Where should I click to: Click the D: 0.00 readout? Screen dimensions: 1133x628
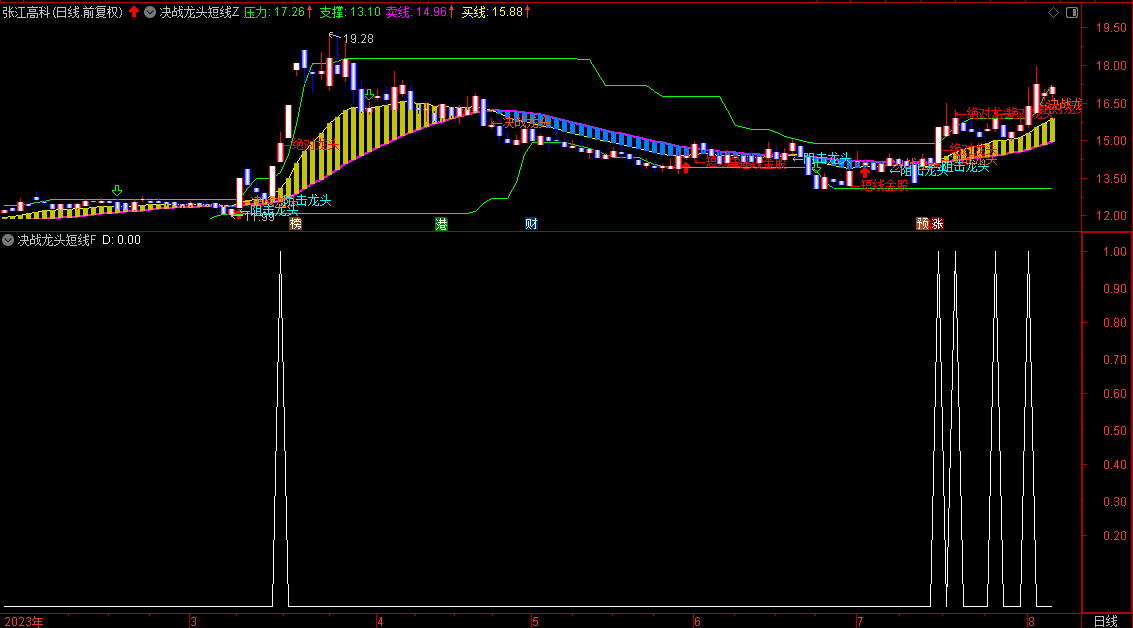(x=121, y=240)
